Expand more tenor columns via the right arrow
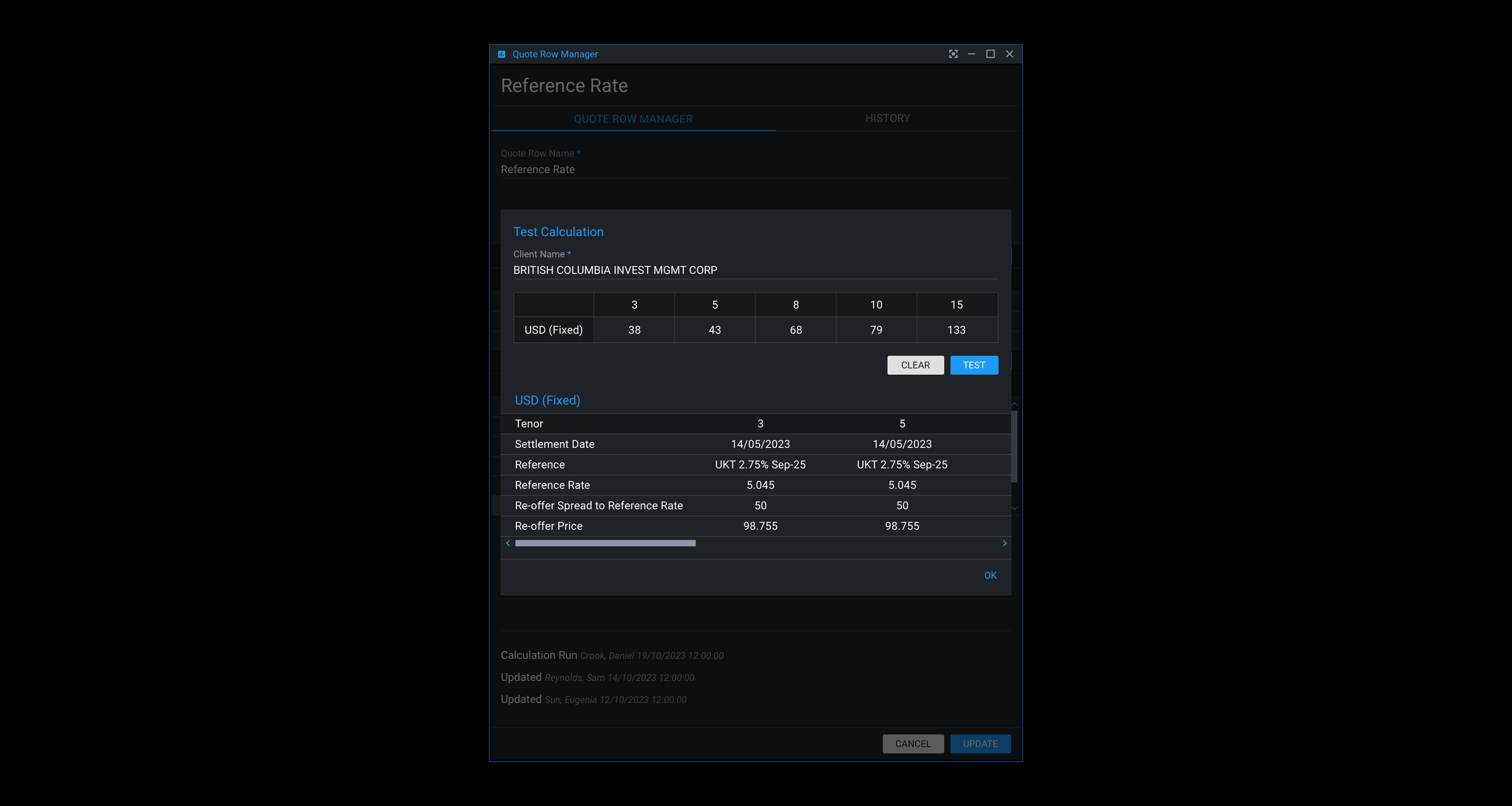Image resolution: width=1512 pixels, height=806 pixels. (x=1005, y=543)
